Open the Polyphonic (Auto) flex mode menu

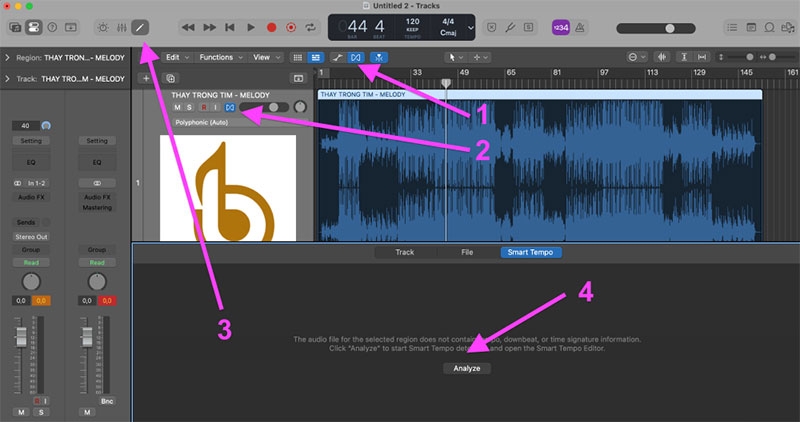[202, 122]
